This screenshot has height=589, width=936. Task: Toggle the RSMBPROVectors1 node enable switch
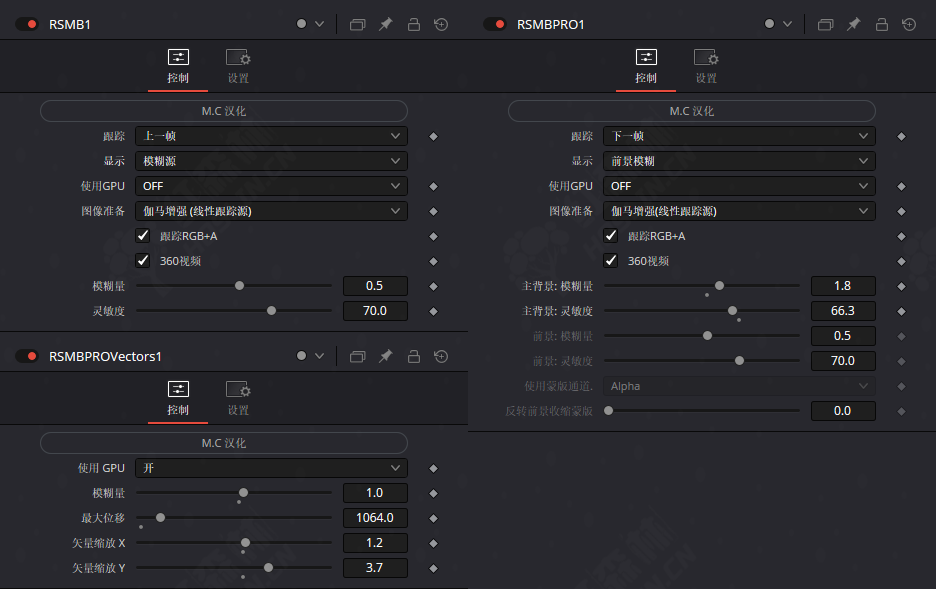tap(27, 356)
